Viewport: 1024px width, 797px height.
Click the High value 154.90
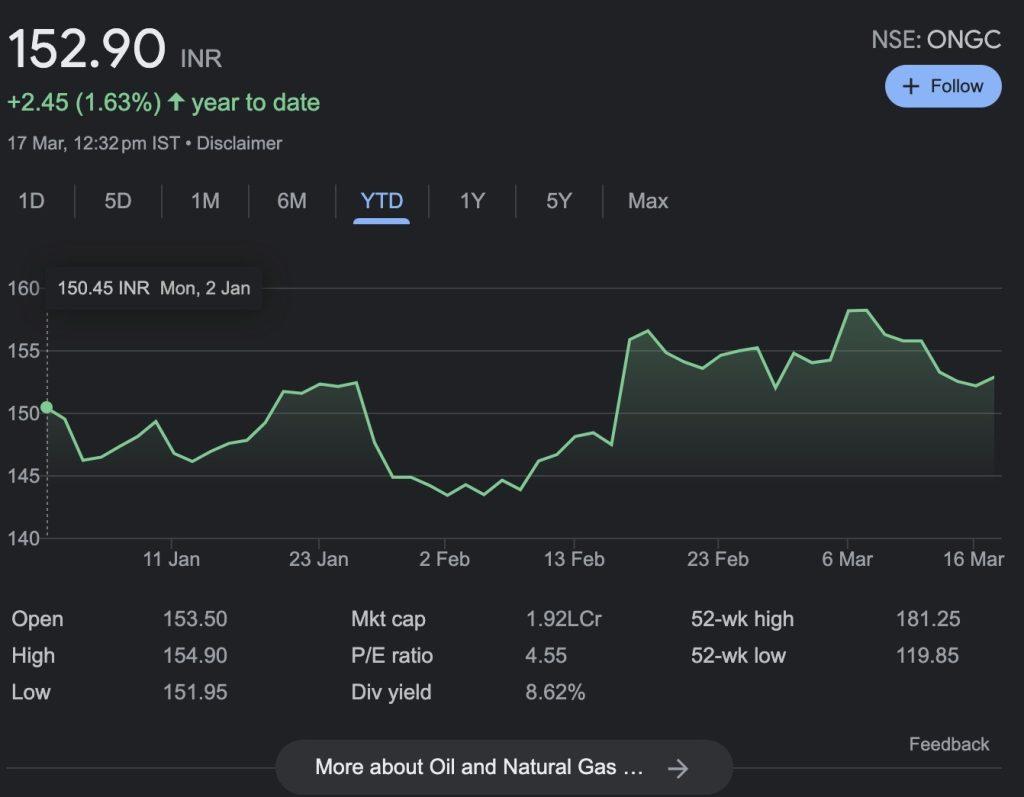coord(195,655)
